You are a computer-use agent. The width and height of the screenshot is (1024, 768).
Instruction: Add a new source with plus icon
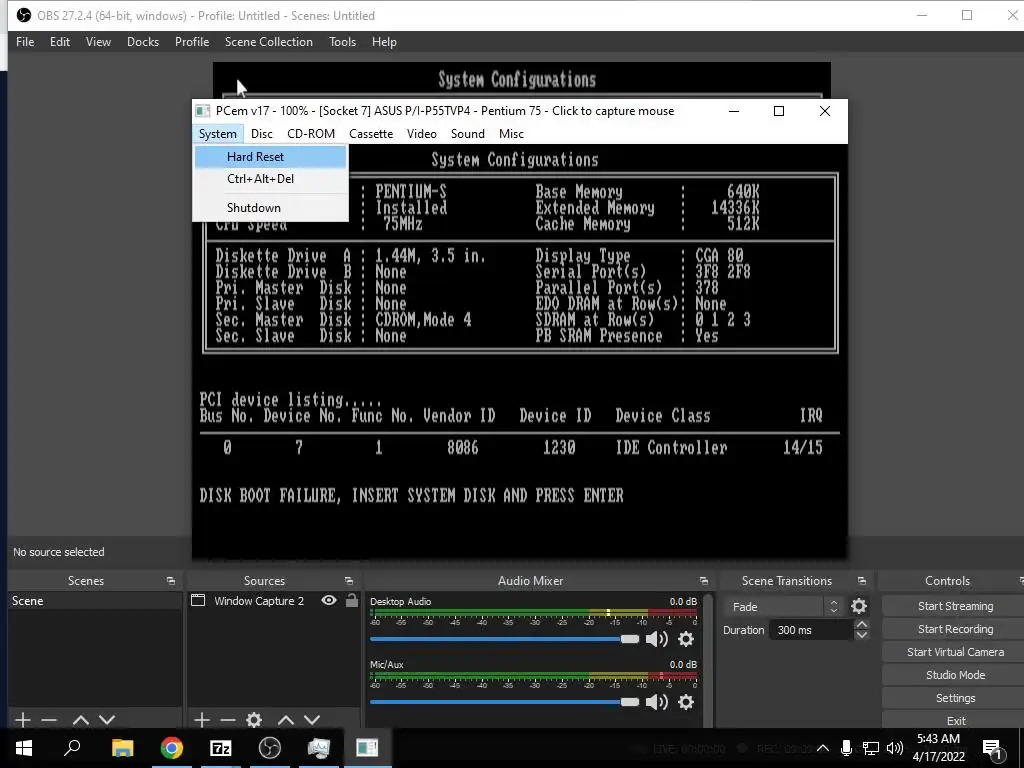coord(202,720)
